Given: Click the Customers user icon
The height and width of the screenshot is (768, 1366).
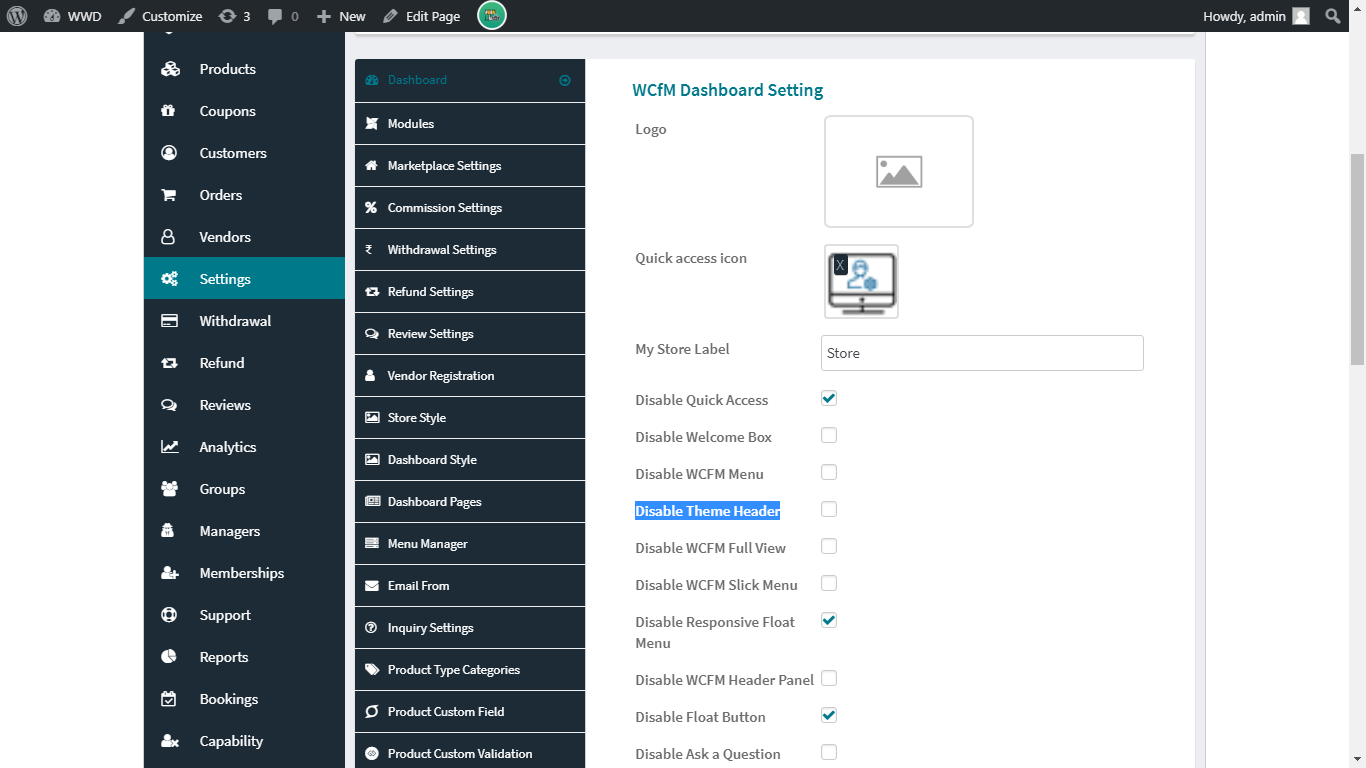Looking at the screenshot, I should 169,153.
